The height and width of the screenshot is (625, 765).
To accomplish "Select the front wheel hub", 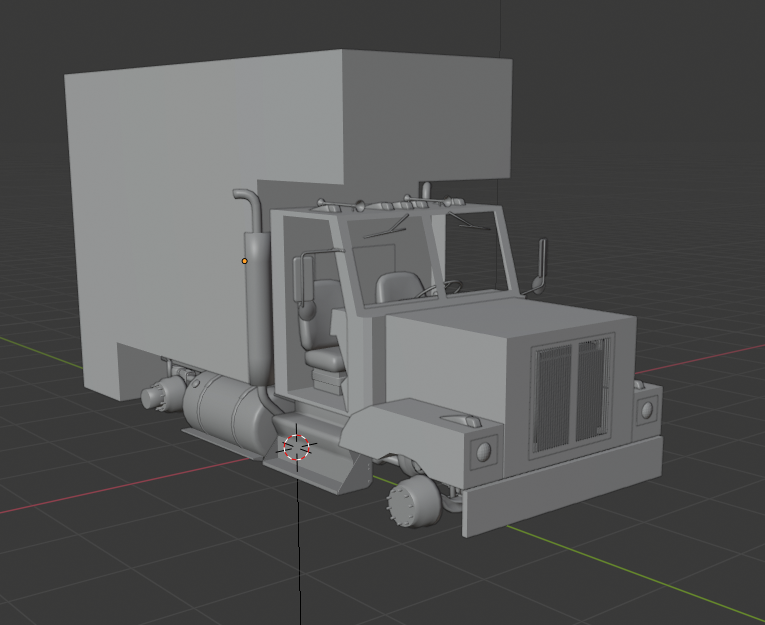I will tap(414, 502).
